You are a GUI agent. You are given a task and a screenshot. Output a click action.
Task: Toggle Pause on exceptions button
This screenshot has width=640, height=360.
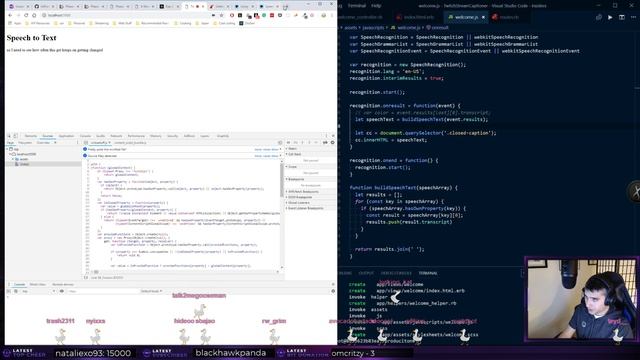pos(332,142)
